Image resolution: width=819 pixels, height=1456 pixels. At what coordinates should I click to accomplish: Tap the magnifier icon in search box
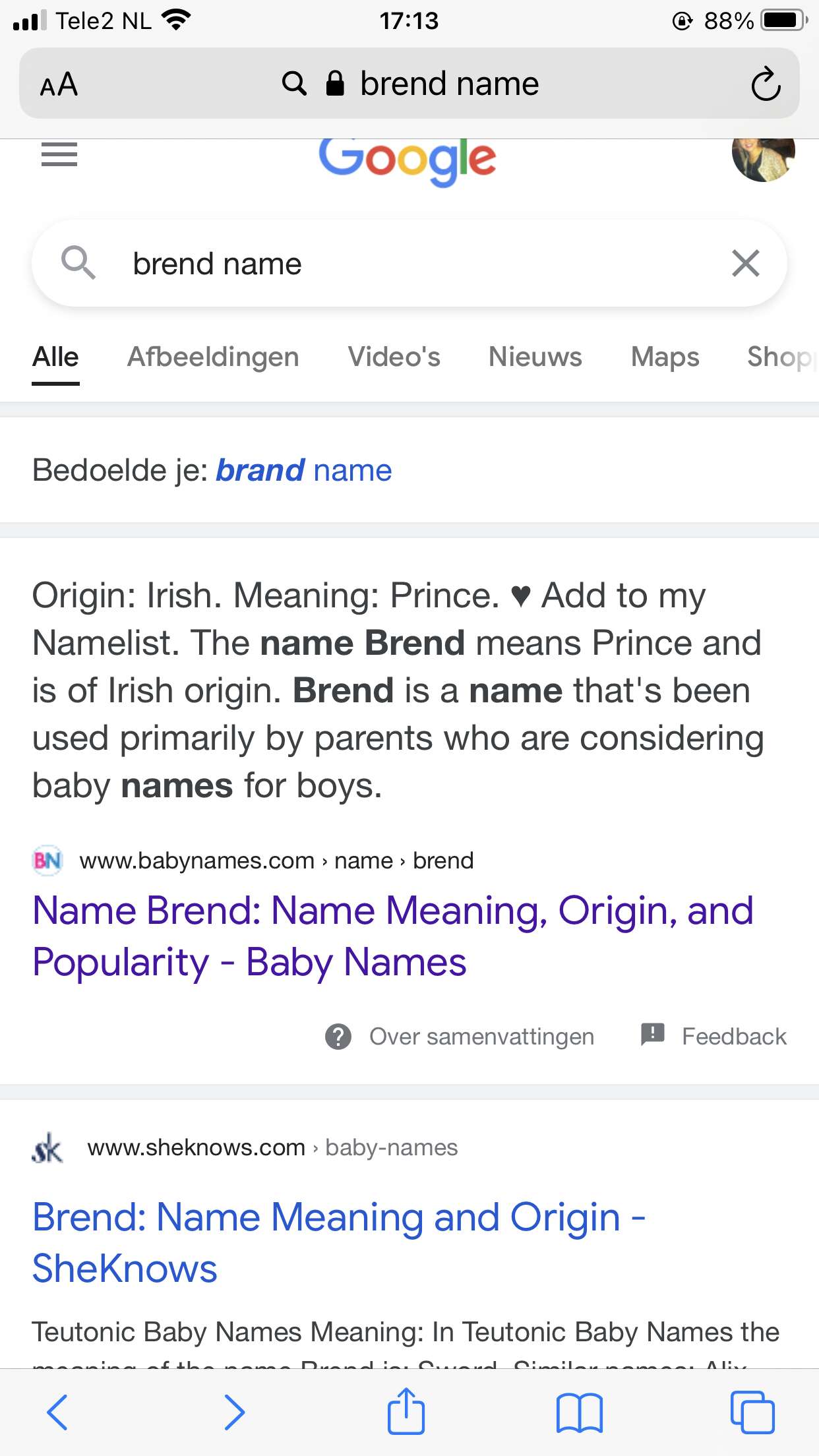pos(78,262)
